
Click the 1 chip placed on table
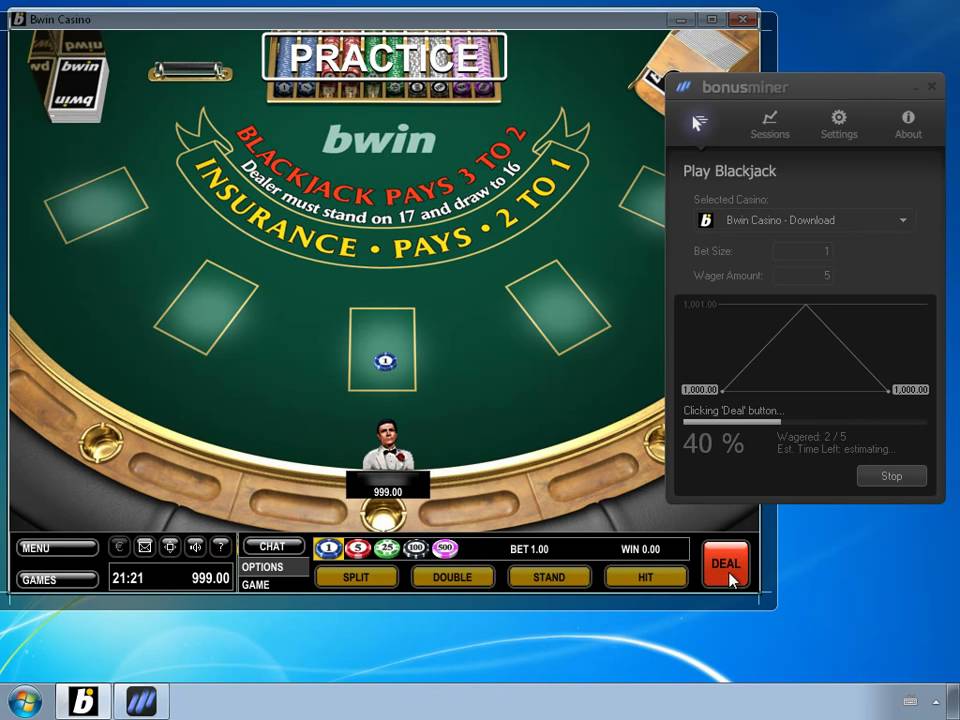pyautogui.click(x=385, y=362)
